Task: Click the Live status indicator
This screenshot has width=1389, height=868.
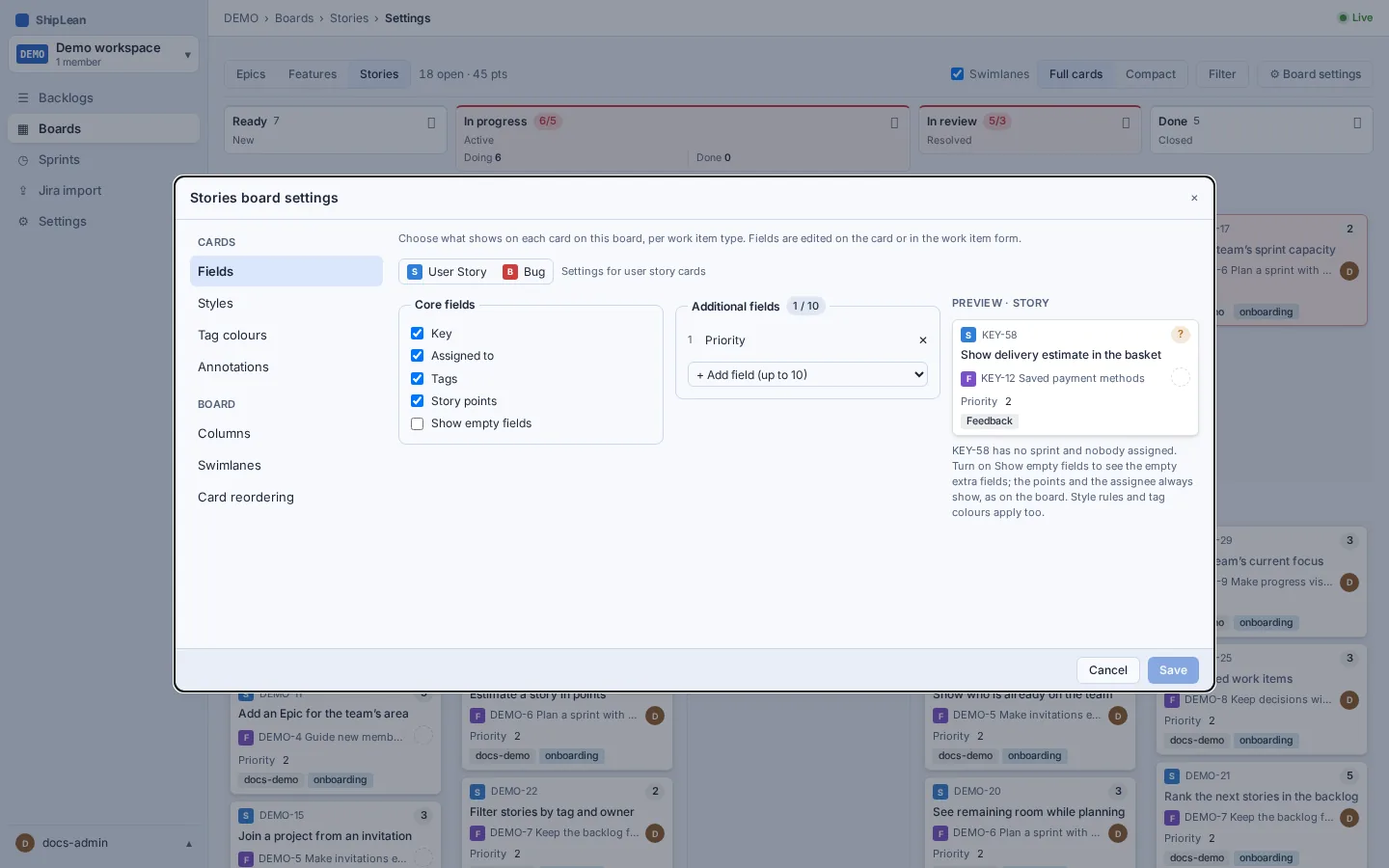Action: 1355,17
